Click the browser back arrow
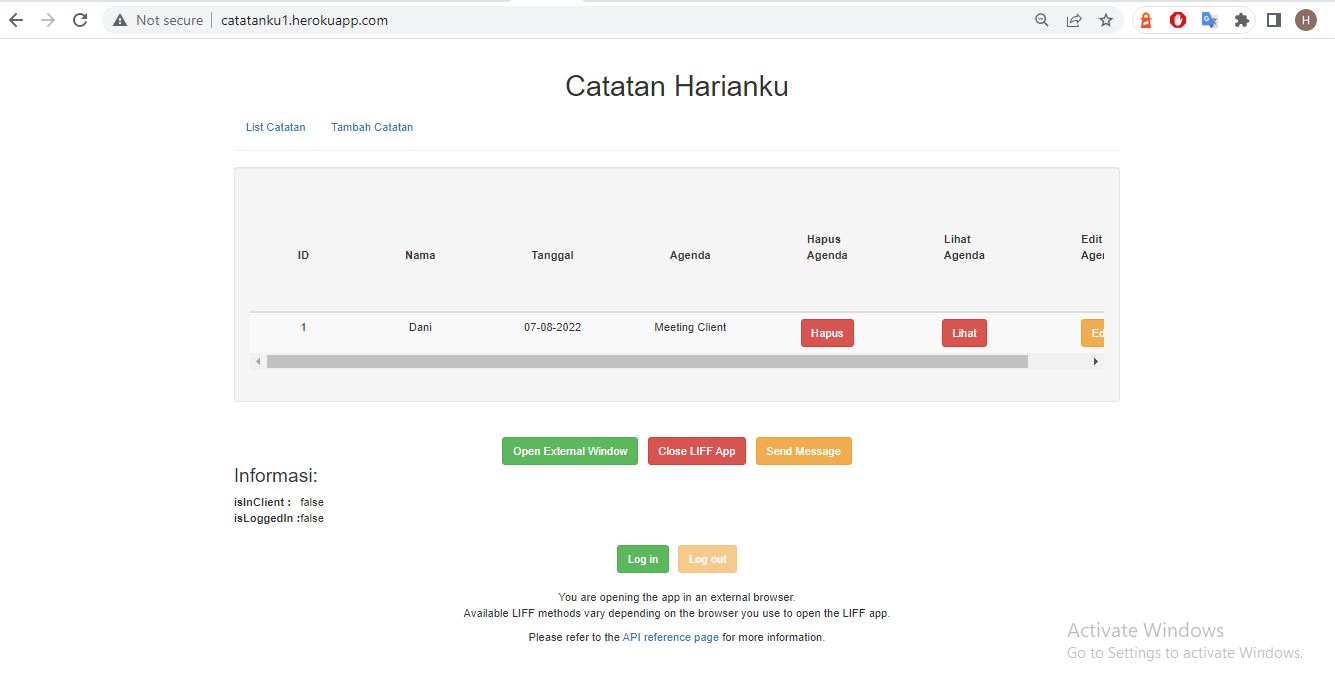The height and width of the screenshot is (676, 1335). pyautogui.click(x=16, y=20)
